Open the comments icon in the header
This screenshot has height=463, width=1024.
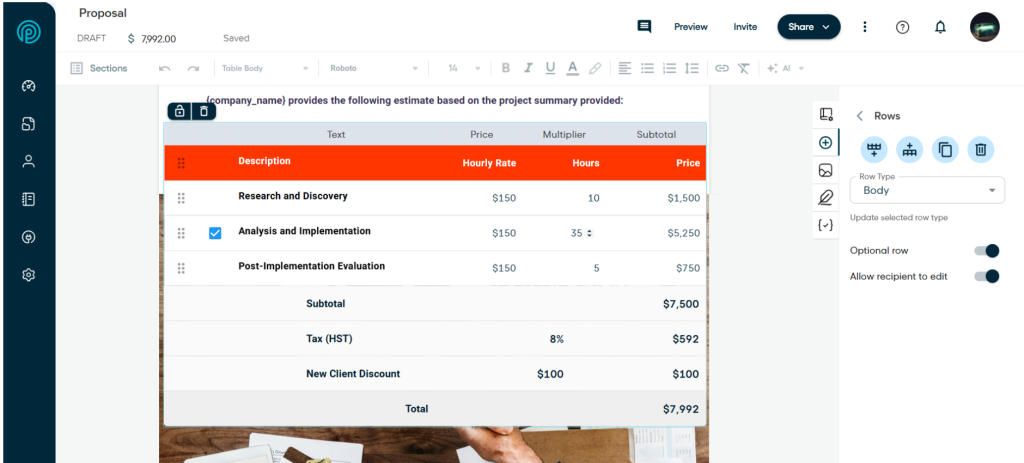click(644, 27)
